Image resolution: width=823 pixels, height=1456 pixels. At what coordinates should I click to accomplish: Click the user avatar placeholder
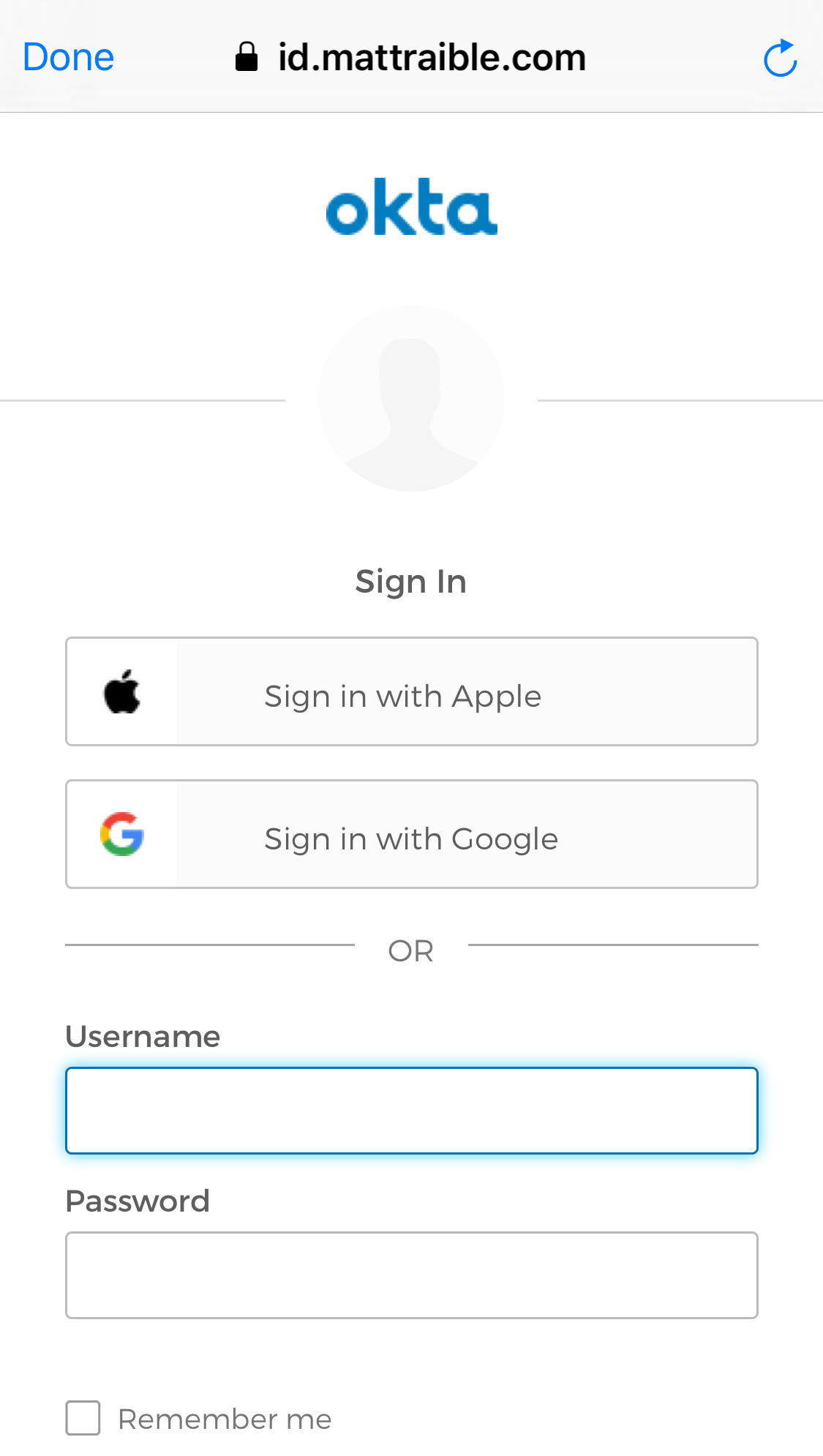tap(411, 399)
